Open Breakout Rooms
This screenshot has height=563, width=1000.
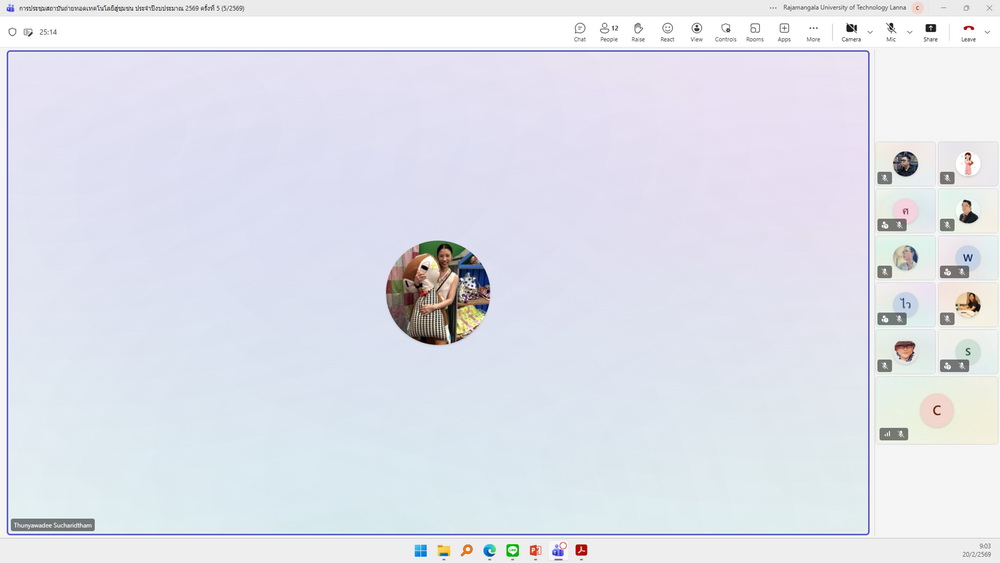coord(754,31)
